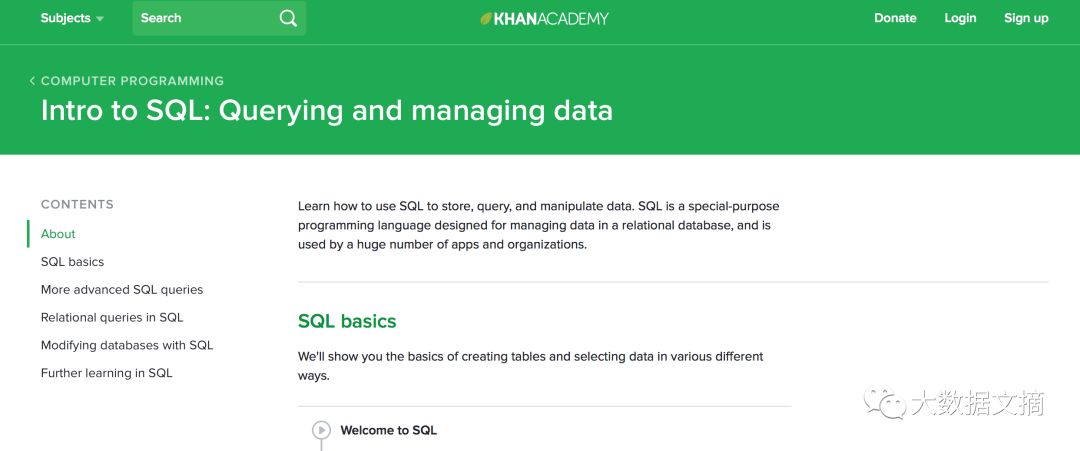
Task: Jump to SQL basics in contents
Action: (72, 262)
